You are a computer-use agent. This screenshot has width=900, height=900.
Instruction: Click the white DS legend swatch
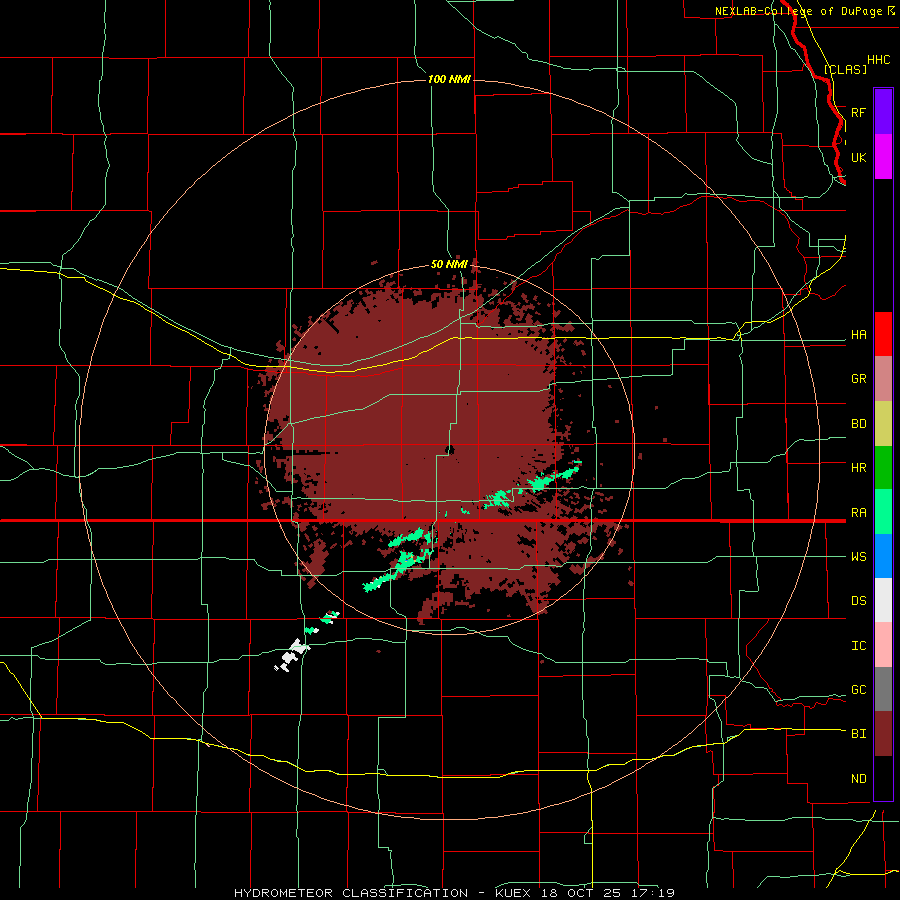(883, 600)
